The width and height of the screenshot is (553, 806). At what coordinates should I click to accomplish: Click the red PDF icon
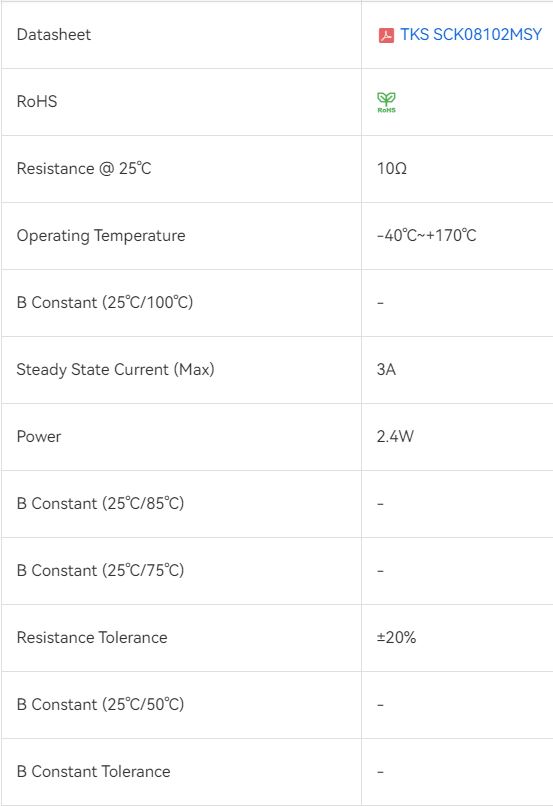(386, 35)
